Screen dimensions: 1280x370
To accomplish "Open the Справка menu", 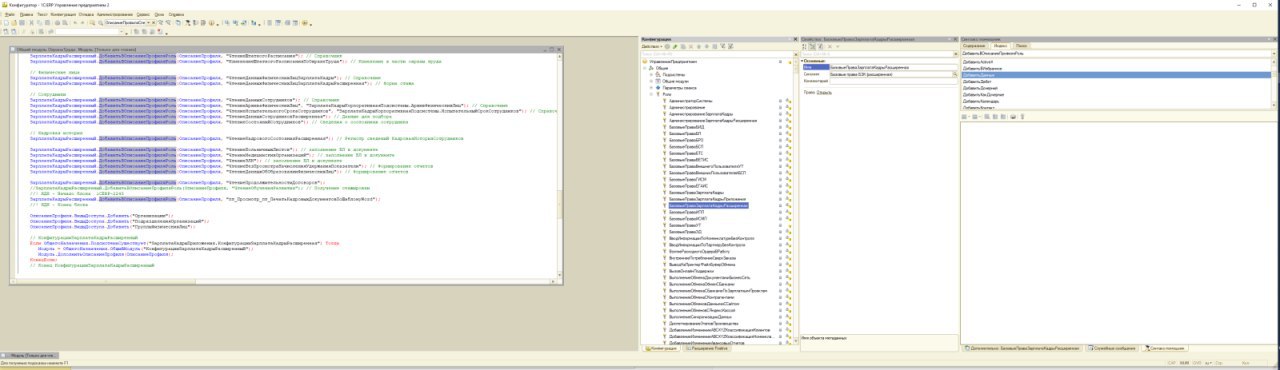I will (x=176, y=15).
